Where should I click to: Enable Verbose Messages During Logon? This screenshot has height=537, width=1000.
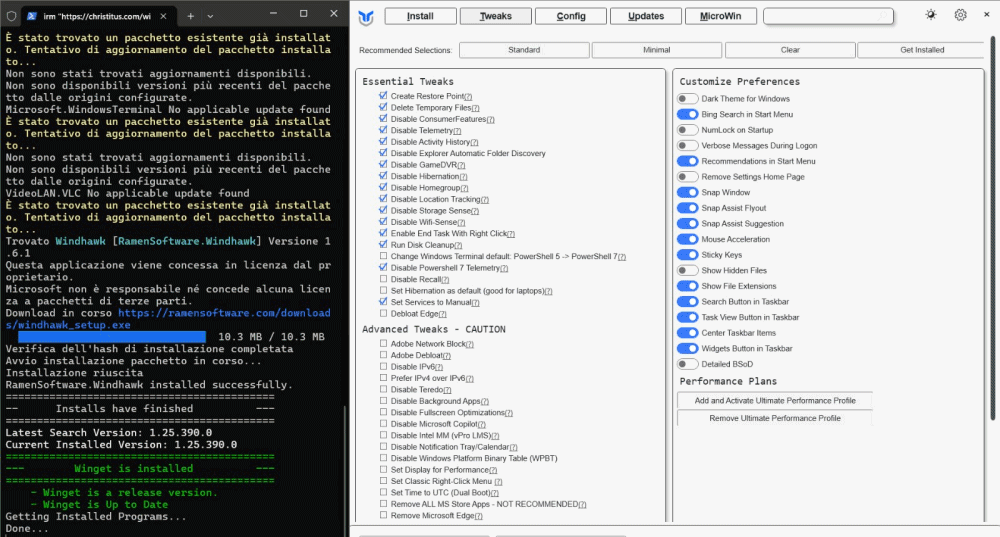coord(688,145)
